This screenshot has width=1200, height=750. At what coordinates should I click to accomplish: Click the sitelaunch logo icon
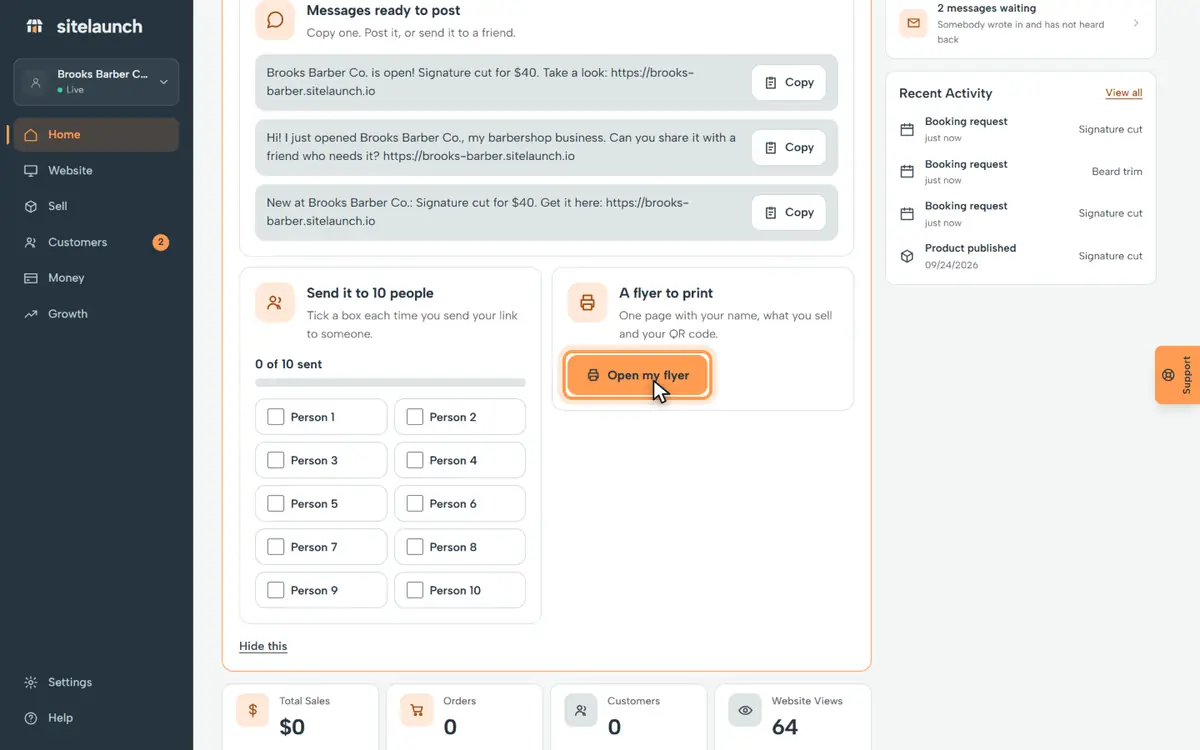pyautogui.click(x=35, y=26)
